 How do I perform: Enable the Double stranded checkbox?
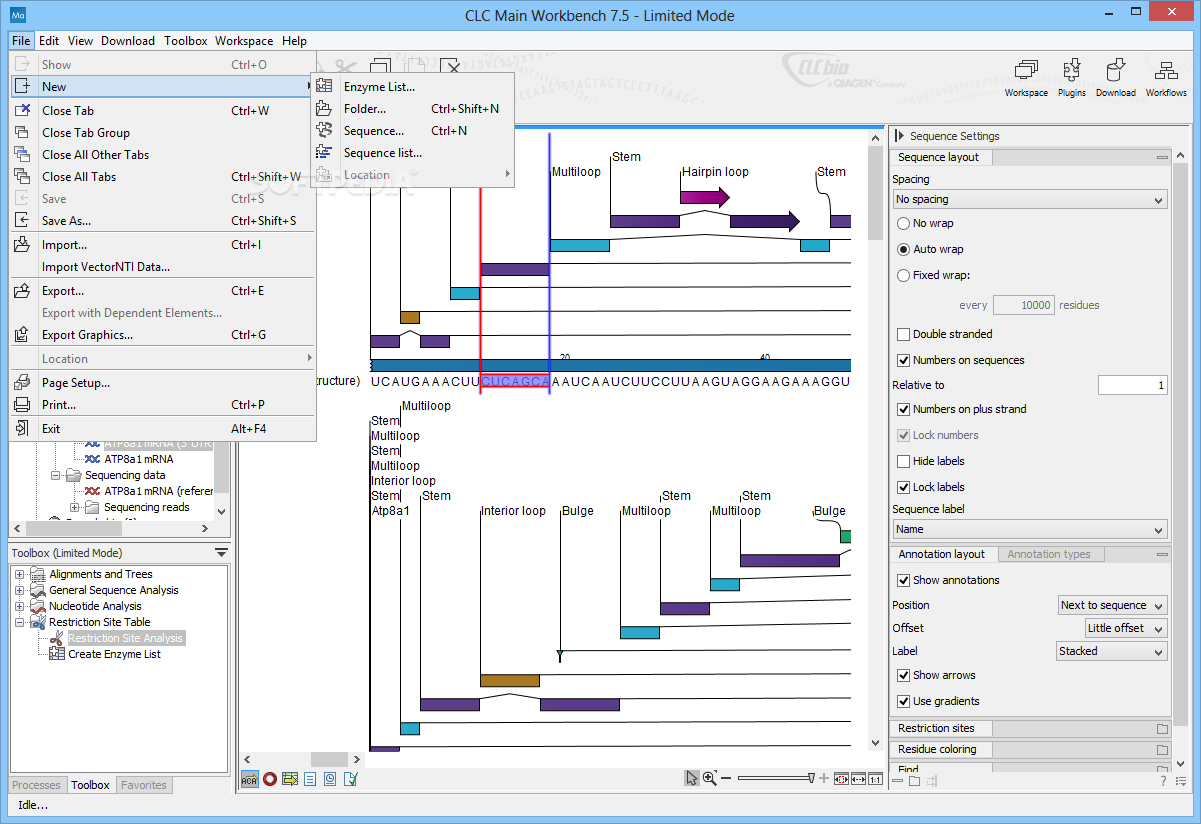pos(904,334)
